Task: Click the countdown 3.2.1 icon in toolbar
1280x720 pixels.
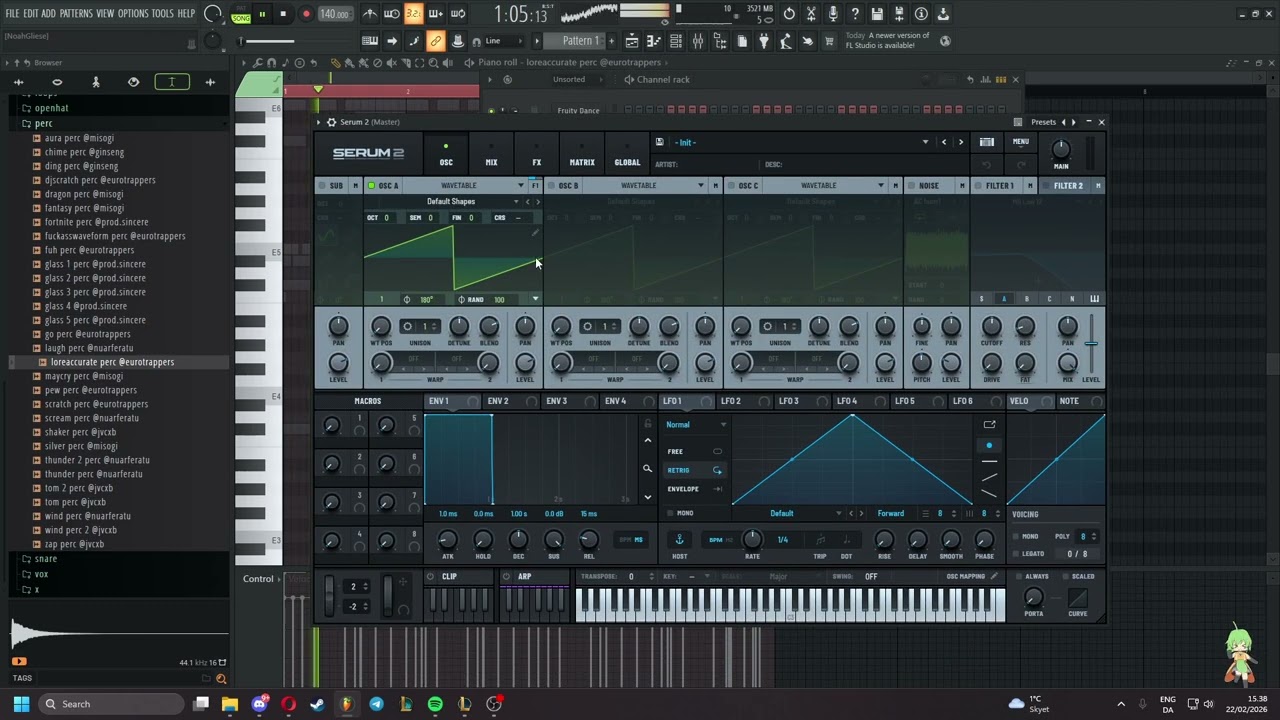Action: point(414,14)
